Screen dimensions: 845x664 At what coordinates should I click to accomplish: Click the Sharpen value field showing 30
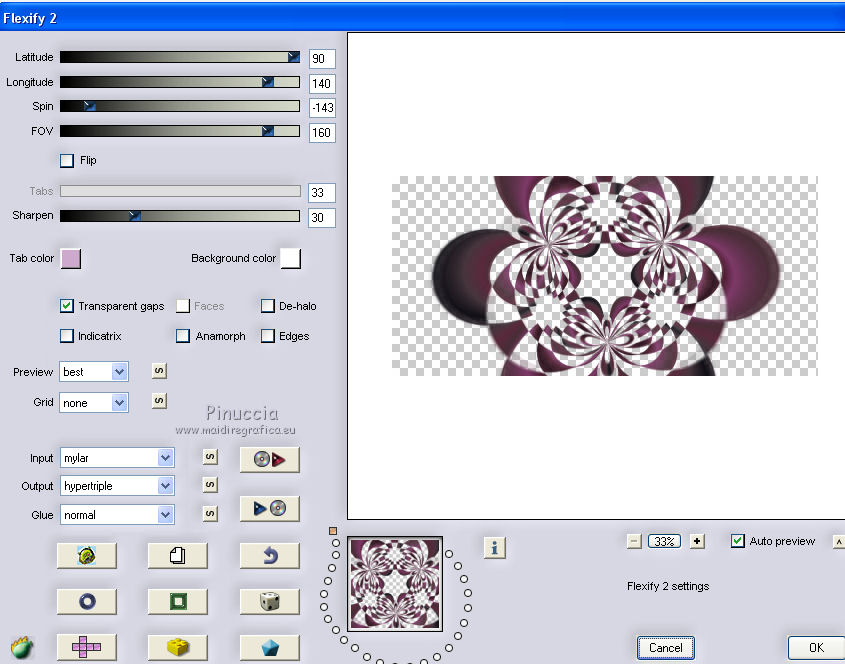click(322, 218)
